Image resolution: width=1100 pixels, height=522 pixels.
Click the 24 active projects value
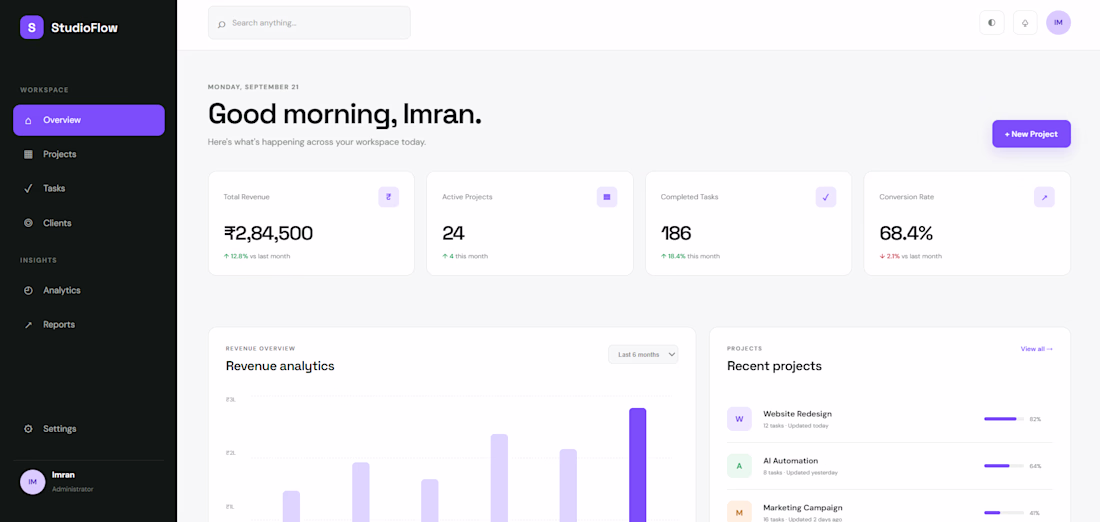[x=453, y=234]
